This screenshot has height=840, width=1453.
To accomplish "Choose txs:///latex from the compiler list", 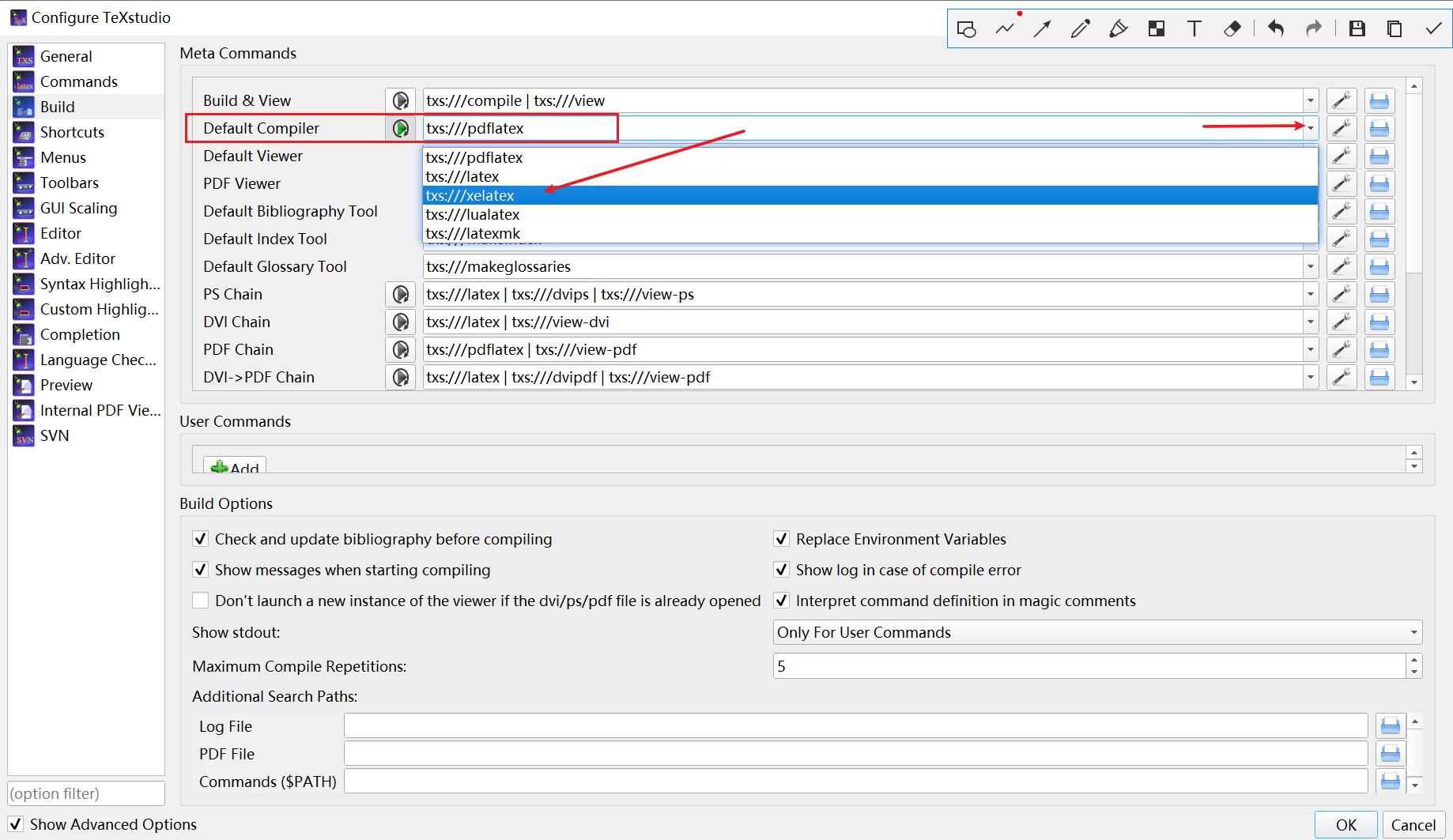I will [870, 176].
